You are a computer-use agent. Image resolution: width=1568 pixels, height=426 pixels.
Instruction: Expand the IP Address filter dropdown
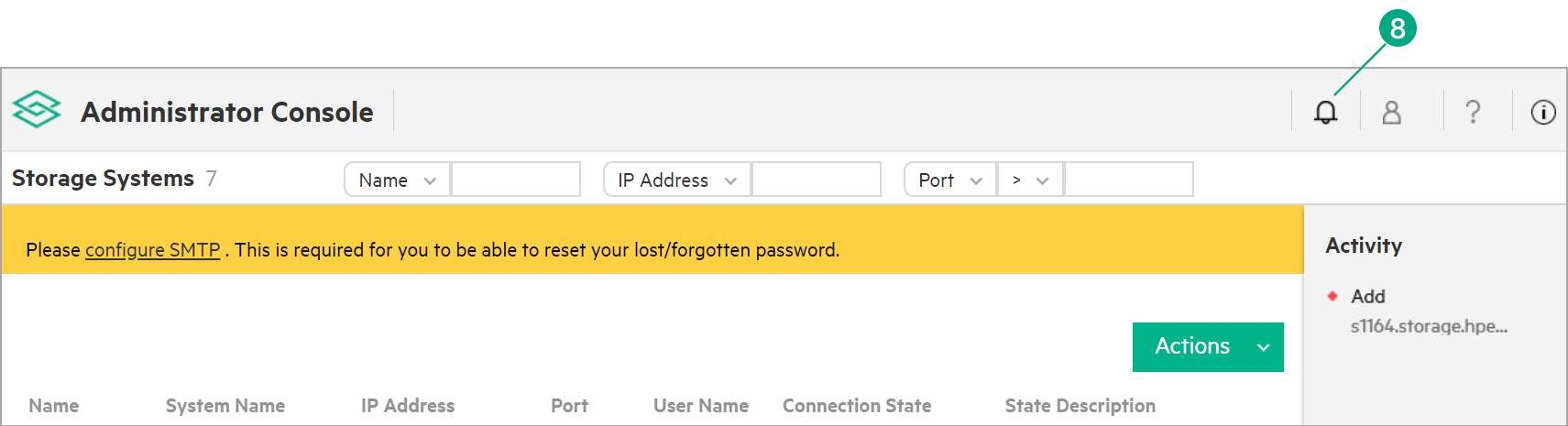(676, 180)
